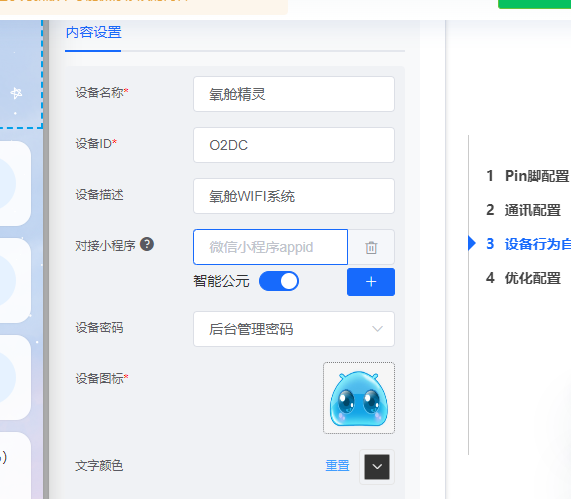Focus the 微信小程序appid input box
571x499 pixels.
click(271, 247)
